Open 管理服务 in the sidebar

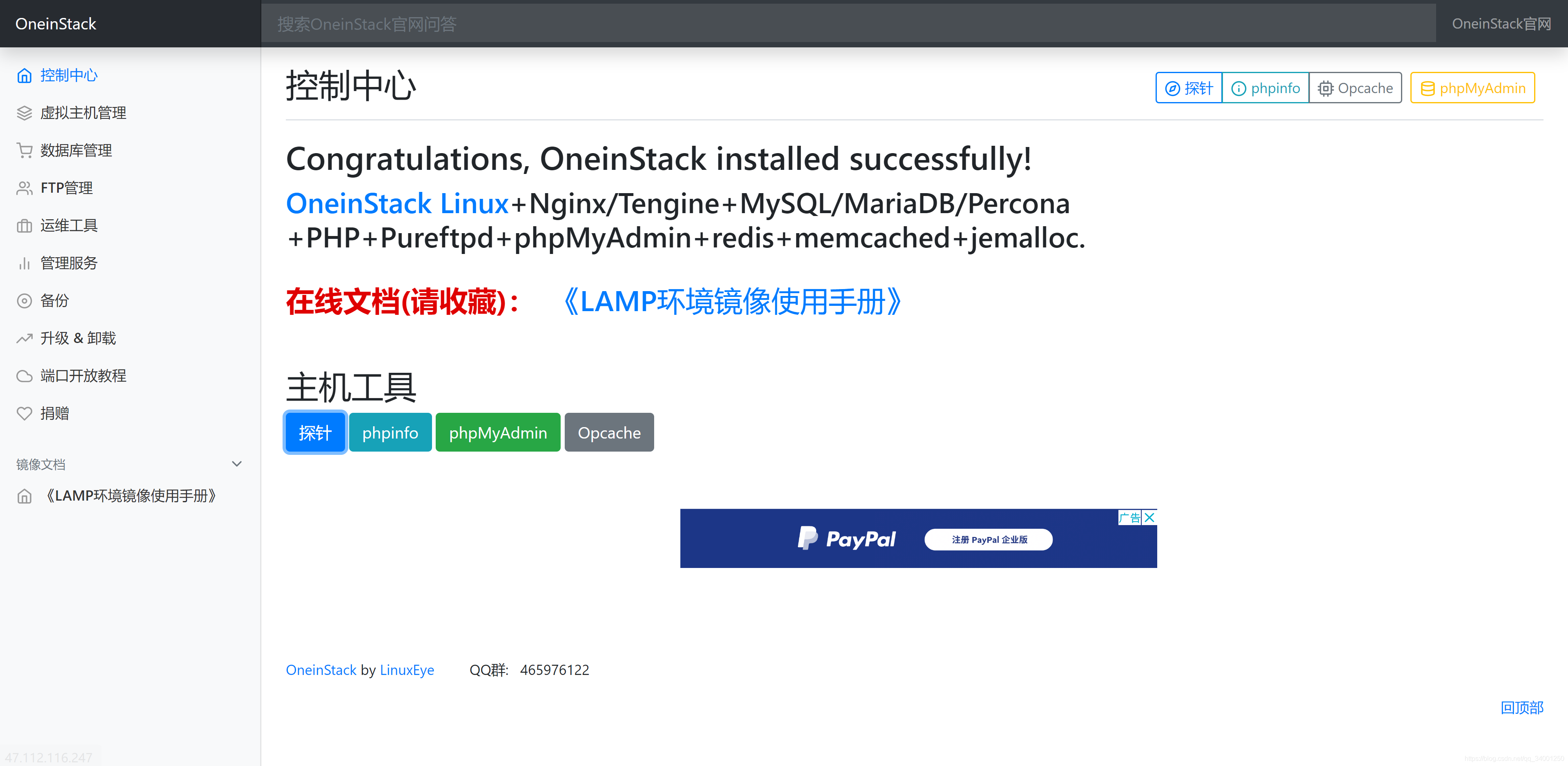point(69,263)
